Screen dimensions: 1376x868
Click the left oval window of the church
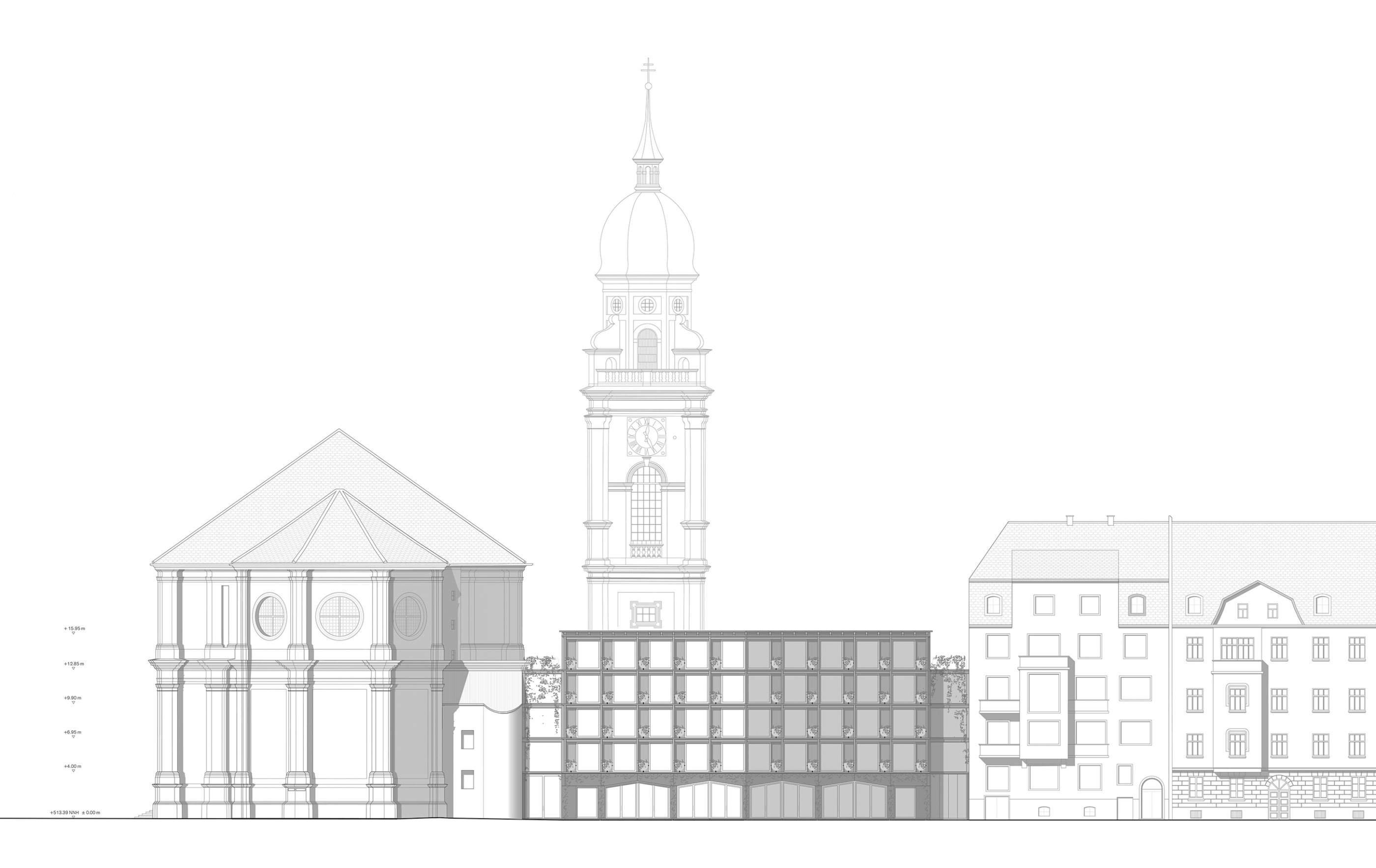270,616
